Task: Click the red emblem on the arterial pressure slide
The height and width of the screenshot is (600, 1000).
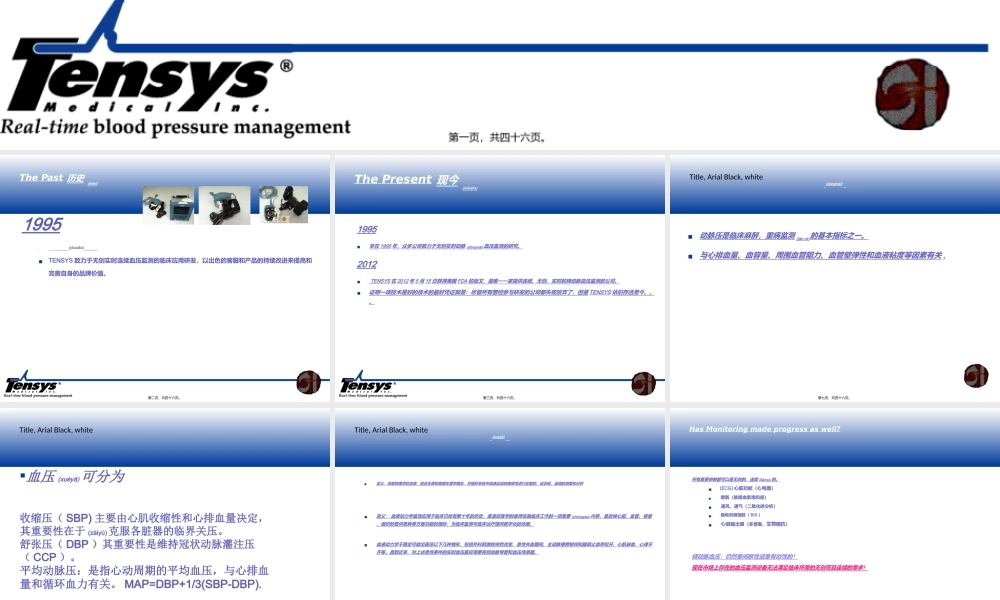Action: pos(976,376)
